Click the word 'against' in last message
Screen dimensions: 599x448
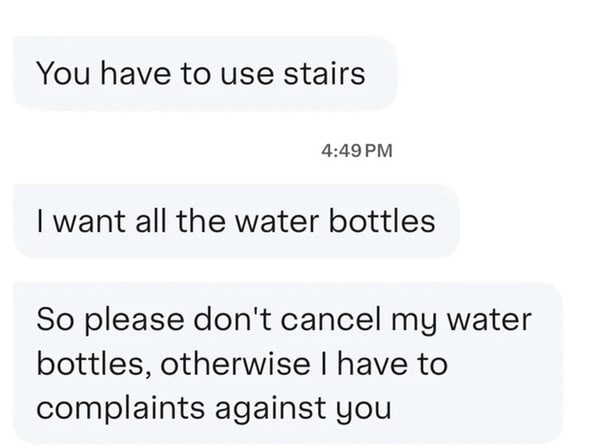[x=271, y=408]
